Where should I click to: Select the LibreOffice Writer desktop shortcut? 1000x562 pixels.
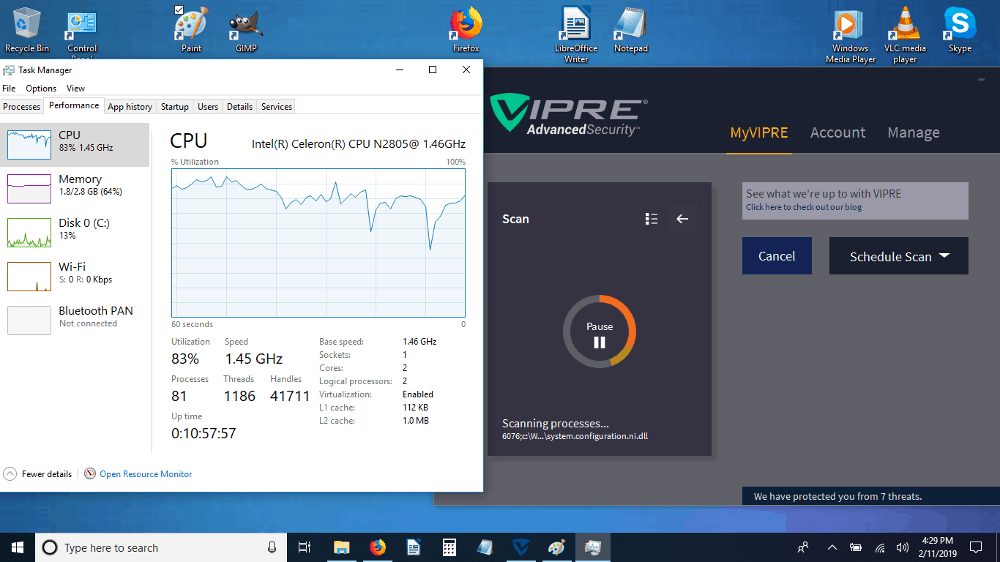pos(576,35)
